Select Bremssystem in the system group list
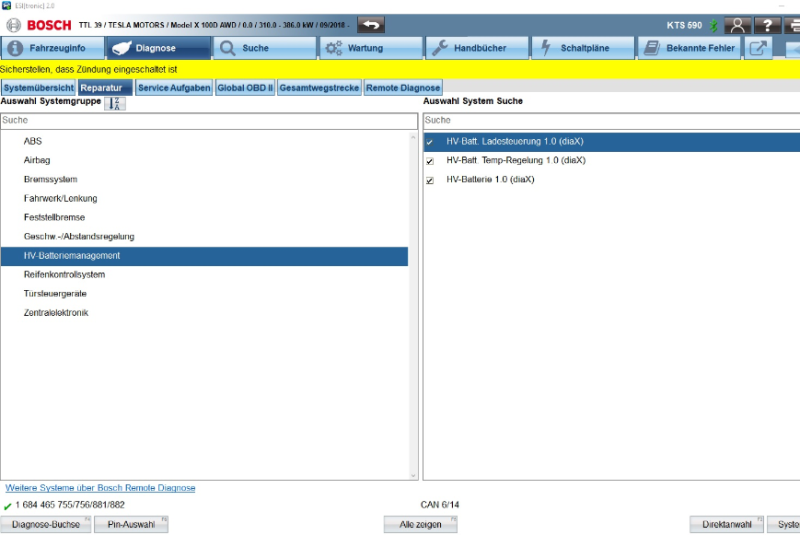Screen dimensions: 800x535 [51, 179]
